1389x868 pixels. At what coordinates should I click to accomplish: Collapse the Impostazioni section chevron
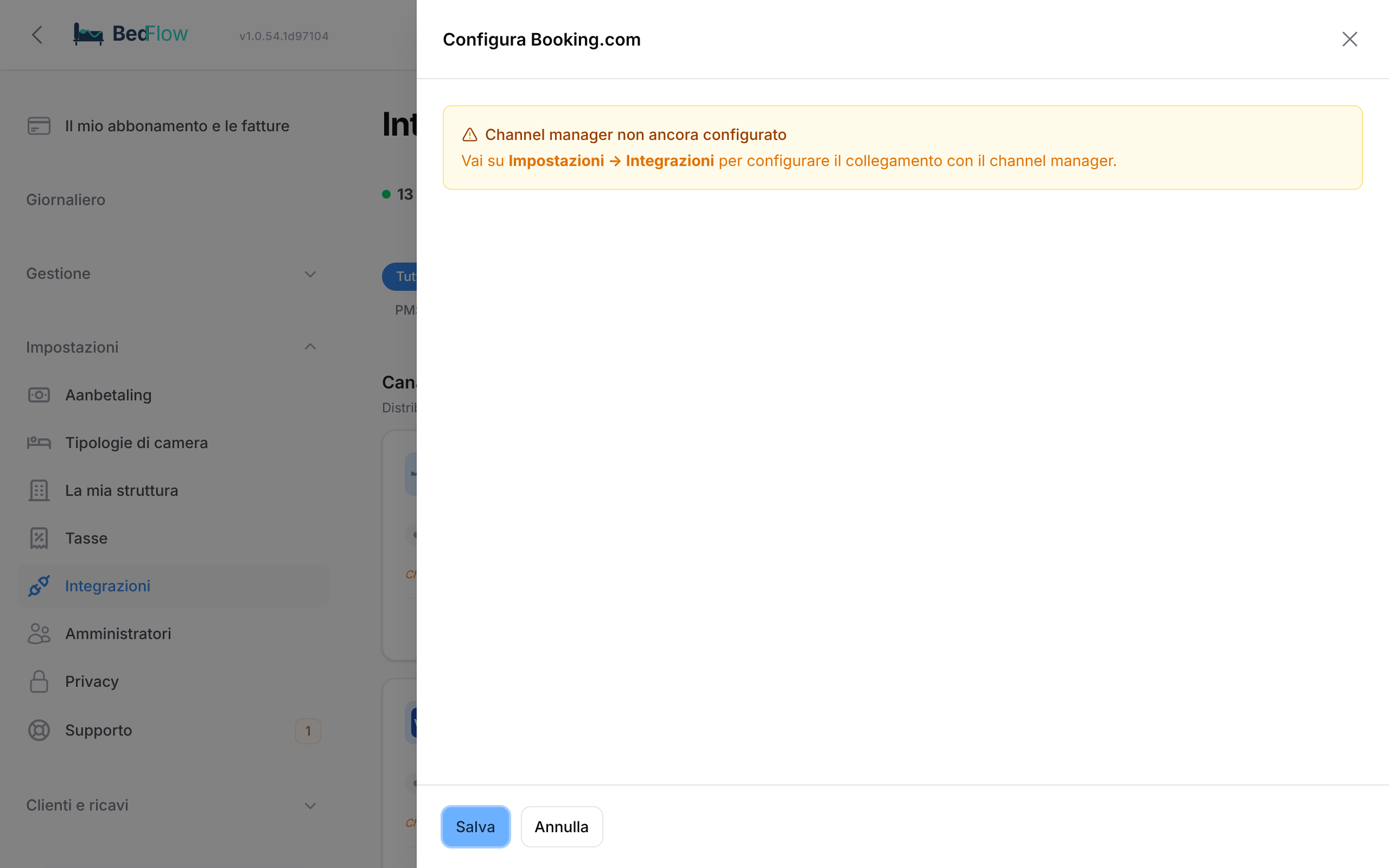[x=310, y=347]
